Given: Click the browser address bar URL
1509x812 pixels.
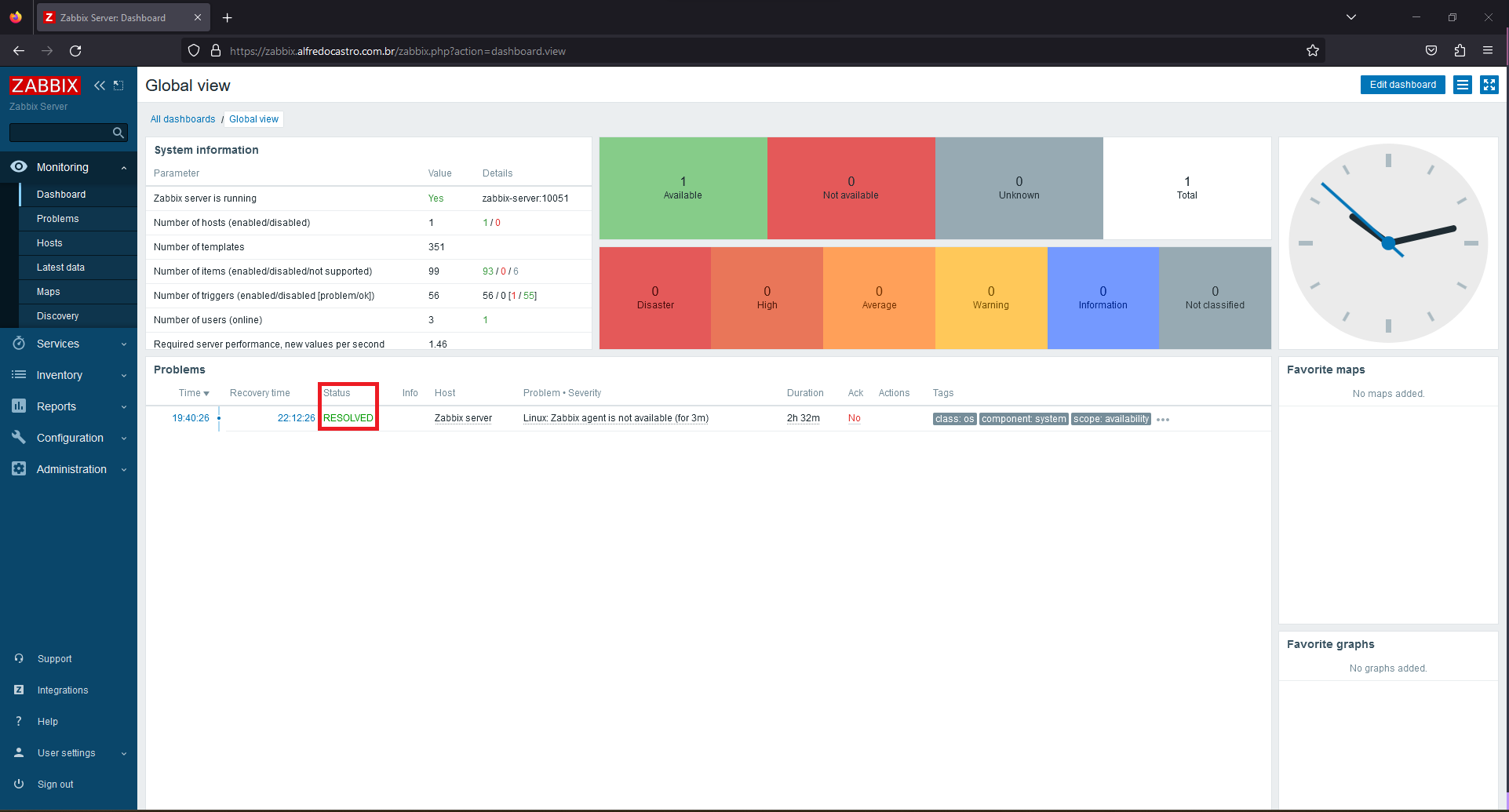Looking at the screenshot, I should coord(398,51).
